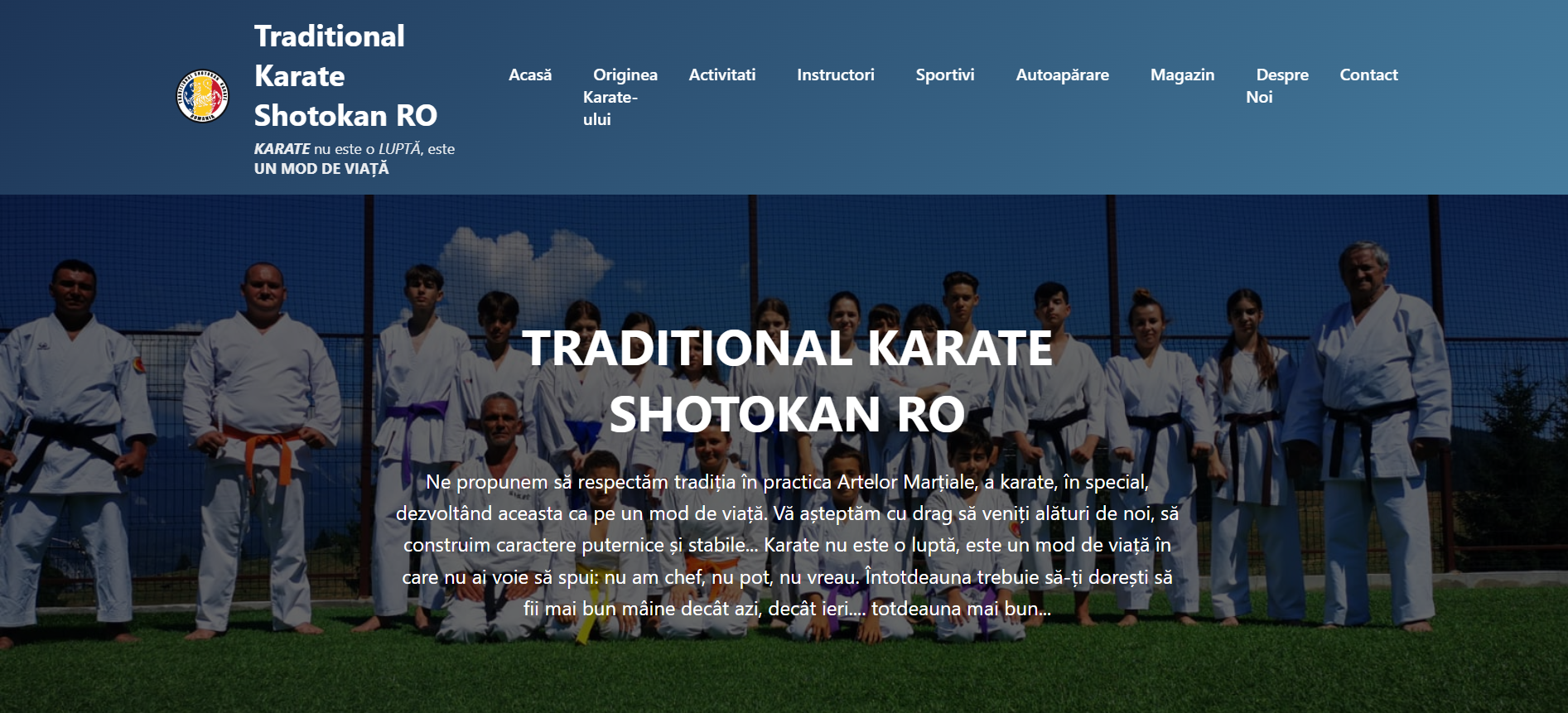Navigate to the Sportivi section

tap(944, 75)
